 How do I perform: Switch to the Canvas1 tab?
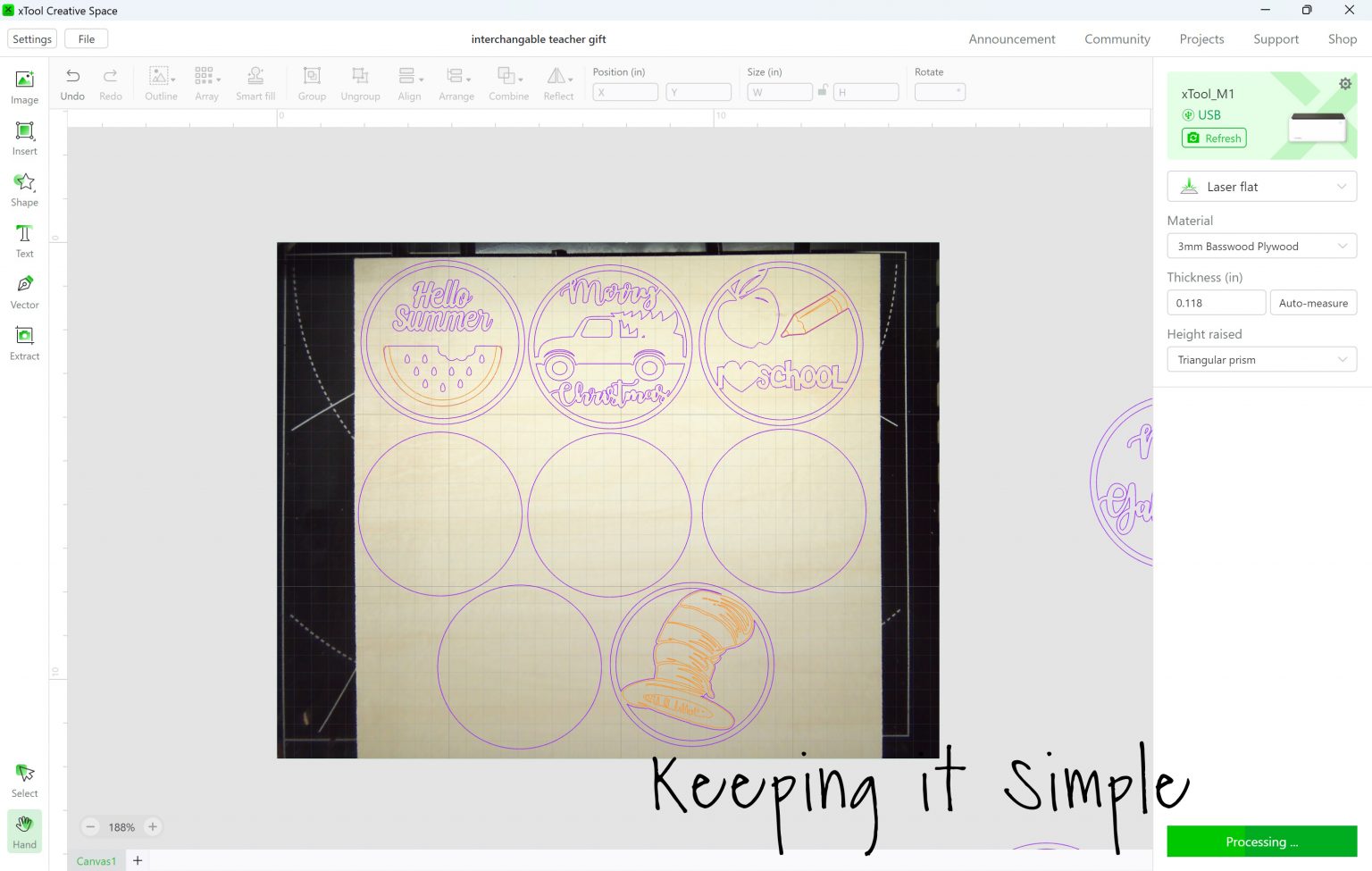96,860
